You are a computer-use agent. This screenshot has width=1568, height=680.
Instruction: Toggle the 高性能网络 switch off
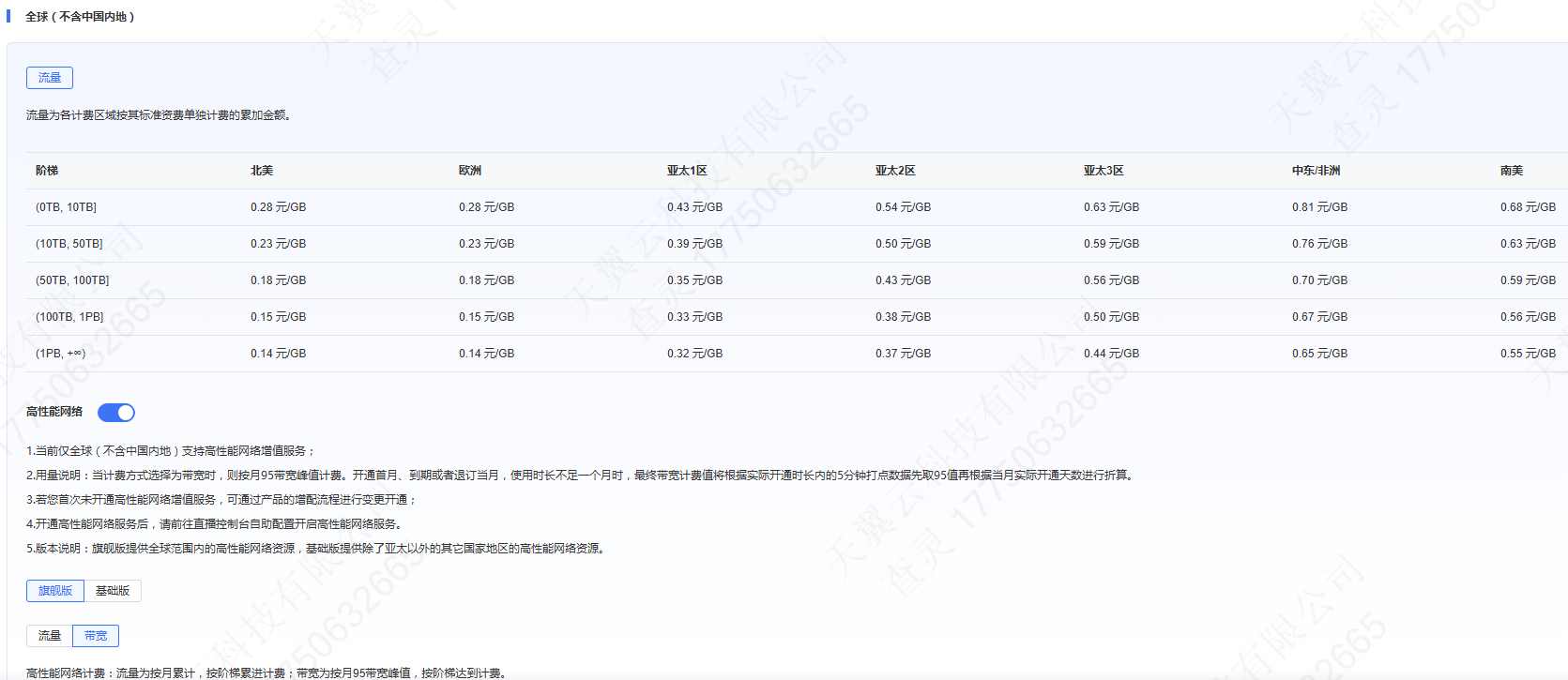click(116, 413)
